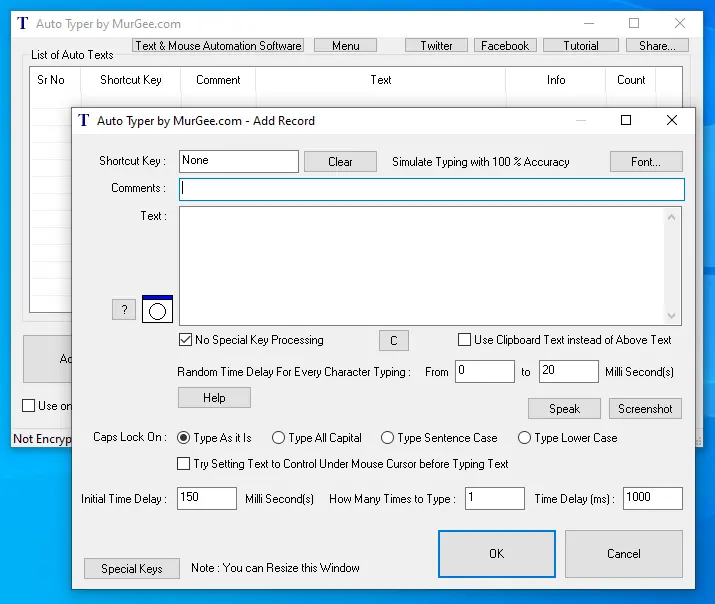This screenshot has width=715, height=604.
Task: Focus the Comments text field
Action: click(x=432, y=189)
